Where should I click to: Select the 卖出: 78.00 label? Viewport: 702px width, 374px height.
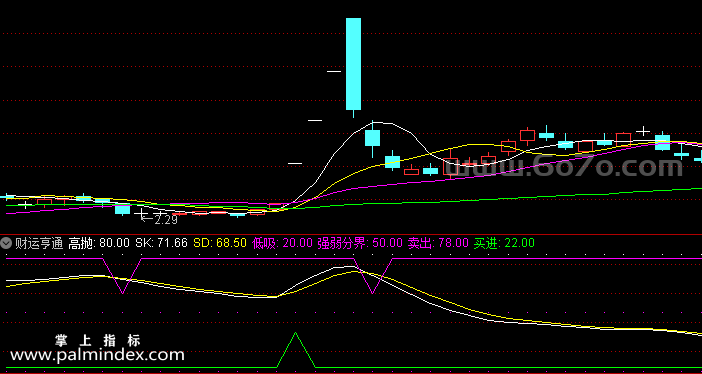point(438,243)
